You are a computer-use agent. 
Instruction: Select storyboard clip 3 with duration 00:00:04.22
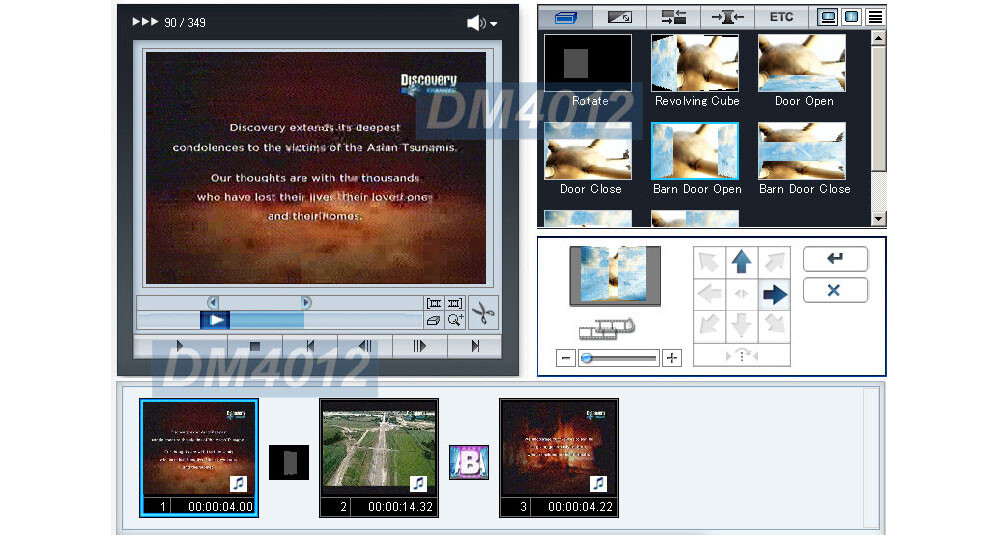click(559, 458)
